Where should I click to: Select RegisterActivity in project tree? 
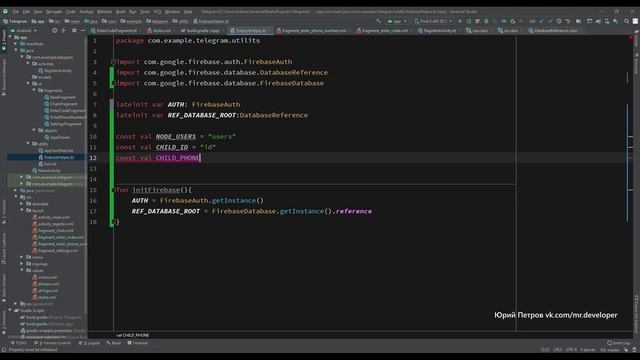pyautogui.click(x=58, y=71)
